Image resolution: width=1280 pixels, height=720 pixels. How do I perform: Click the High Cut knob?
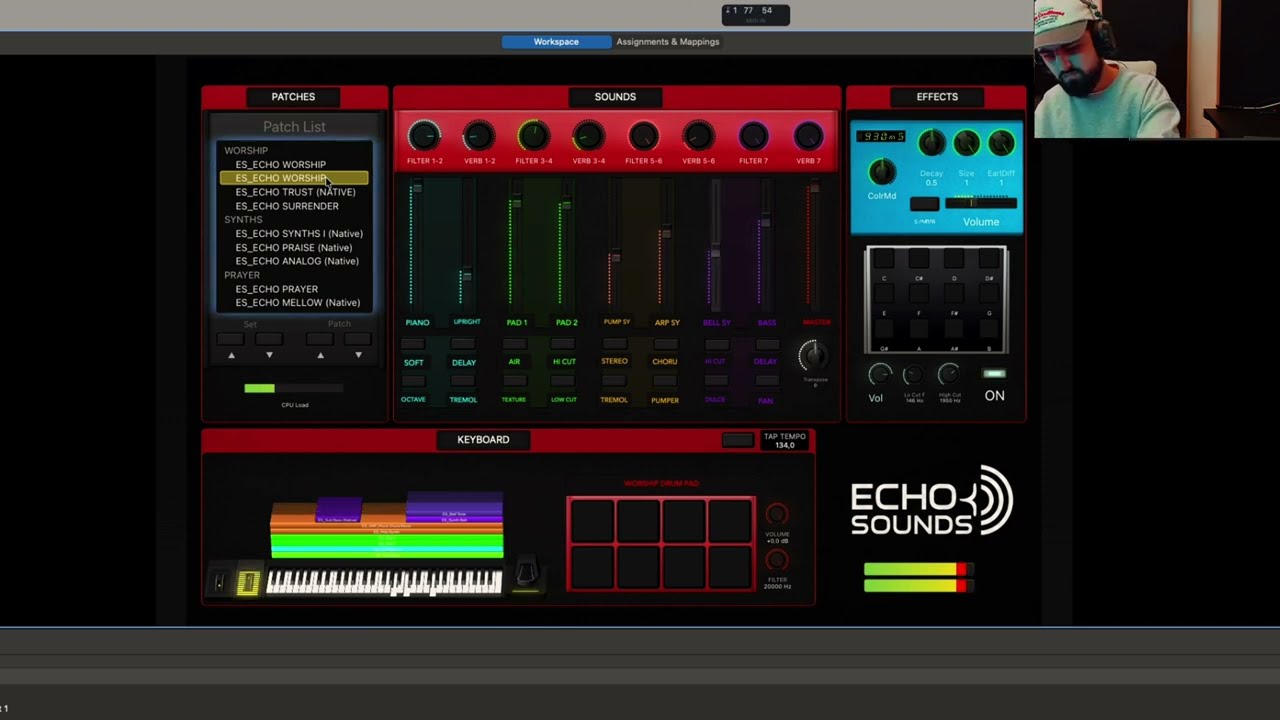click(949, 375)
